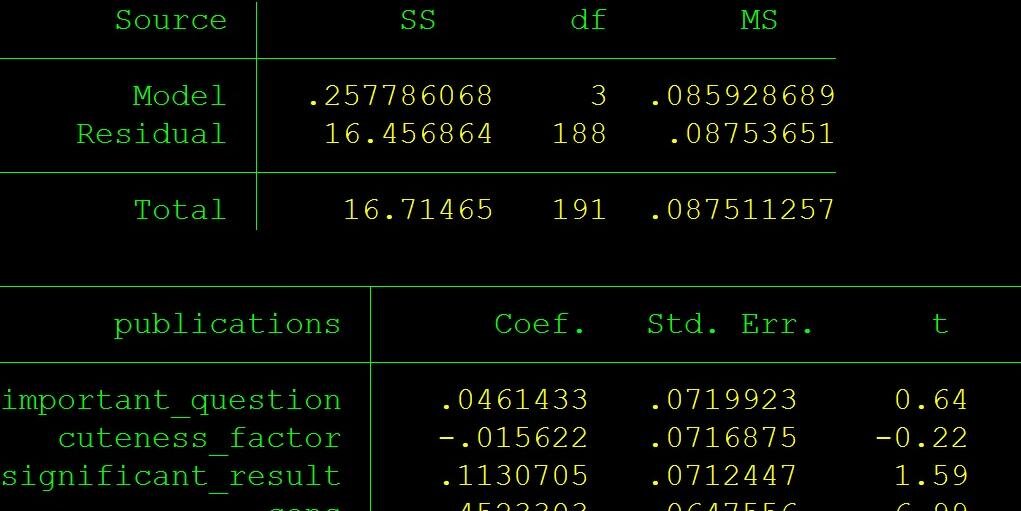Image resolution: width=1021 pixels, height=511 pixels.
Task: Select the significant_result variable name
Action: point(171,476)
